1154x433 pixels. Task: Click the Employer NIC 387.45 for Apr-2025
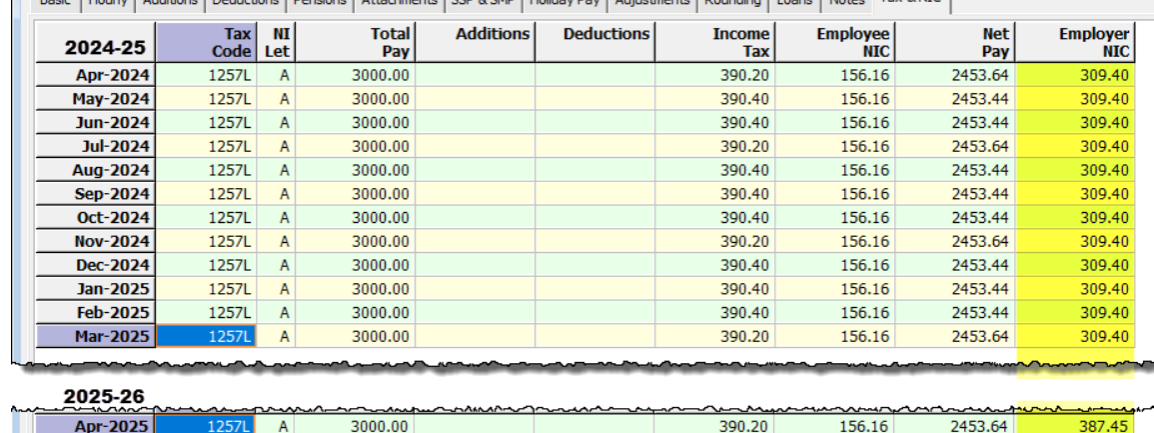pos(1075,425)
